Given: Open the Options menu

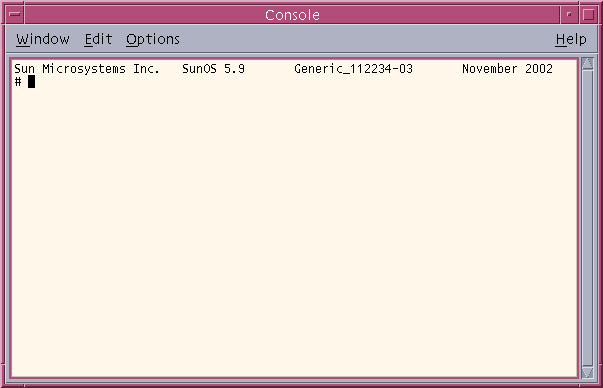Looking at the screenshot, I should pyautogui.click(x=153, y=39).
